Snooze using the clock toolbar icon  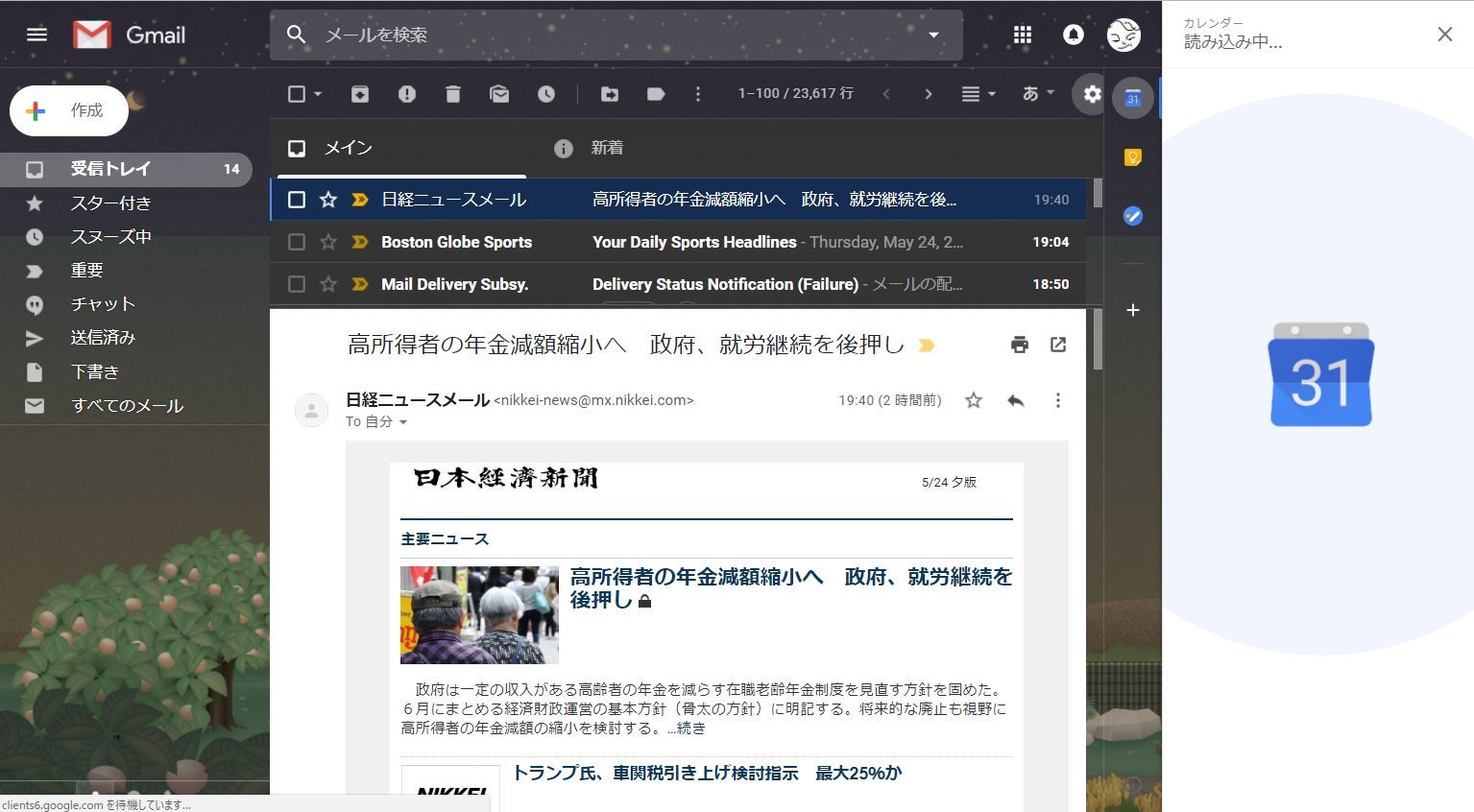tap(546, 93)
